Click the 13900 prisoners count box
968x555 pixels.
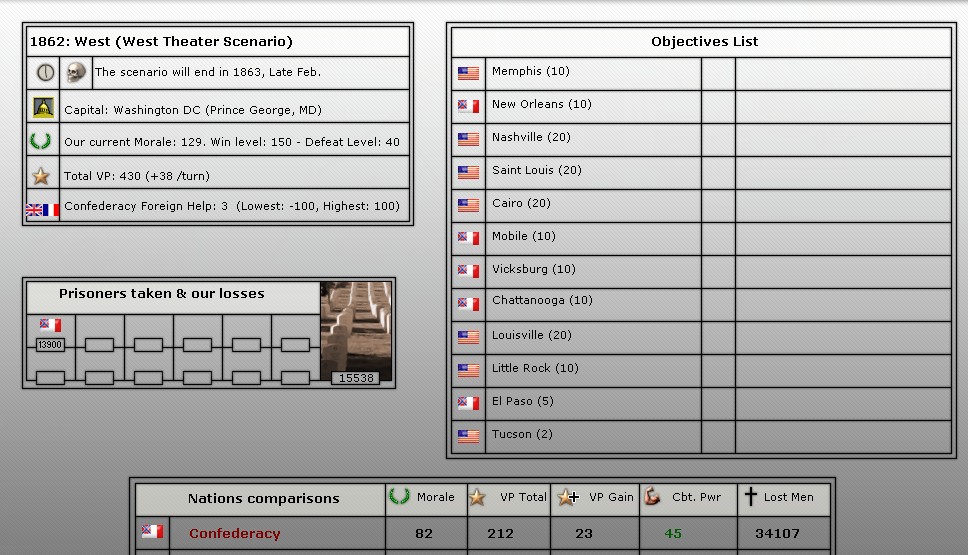[x=50, y=345]
